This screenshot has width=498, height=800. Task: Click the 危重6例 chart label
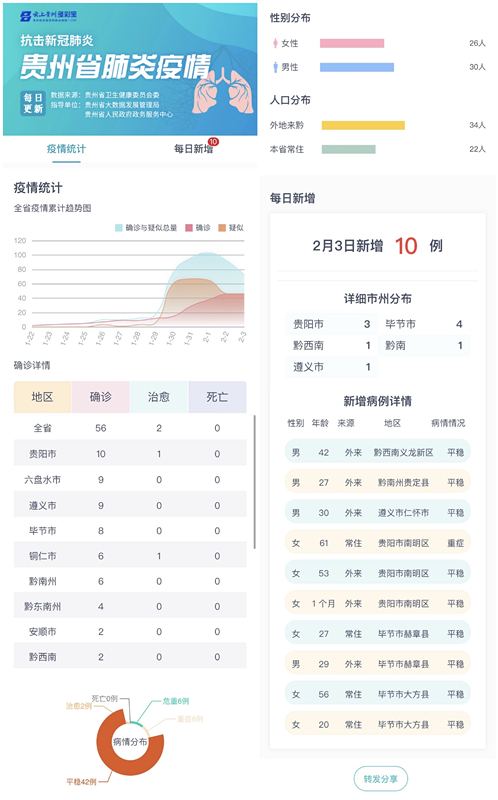tap(176, 701)
